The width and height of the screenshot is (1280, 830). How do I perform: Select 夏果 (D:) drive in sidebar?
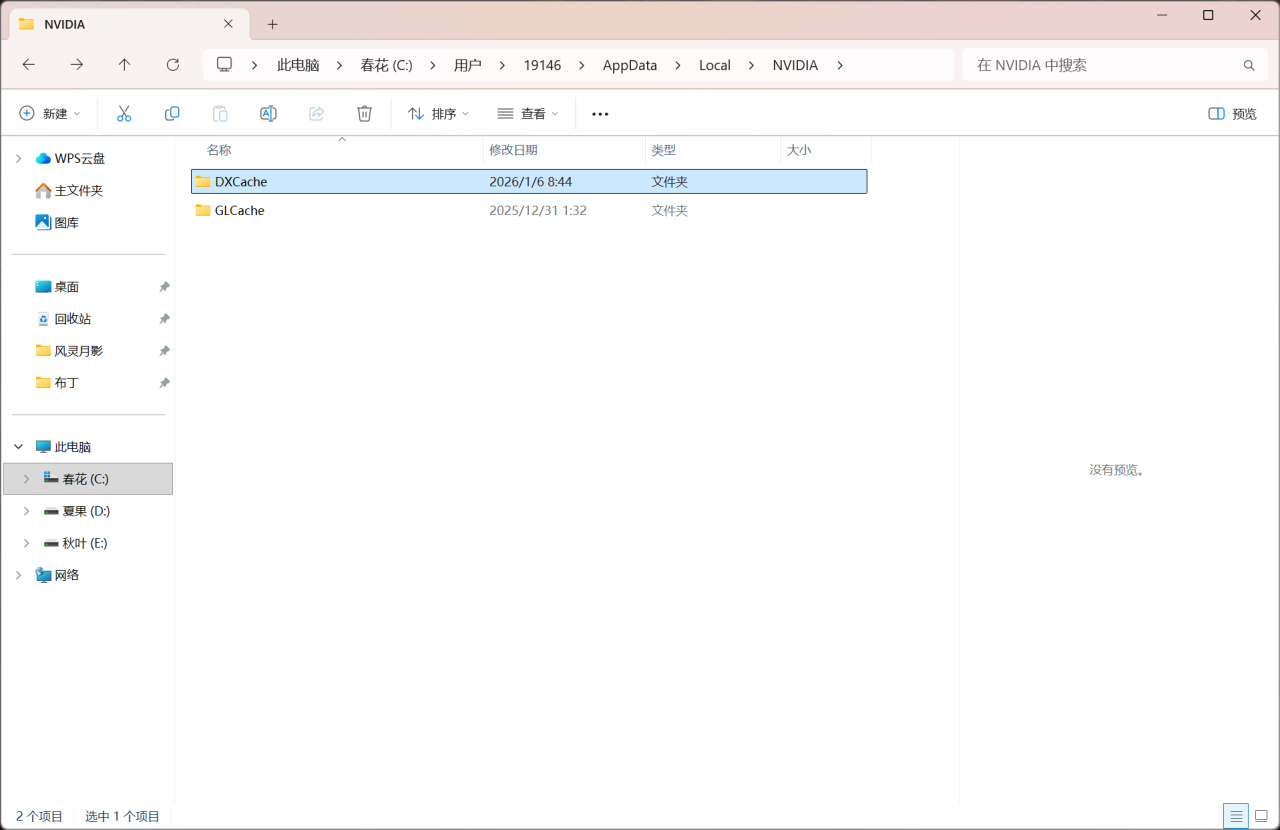tap(88, 511)
